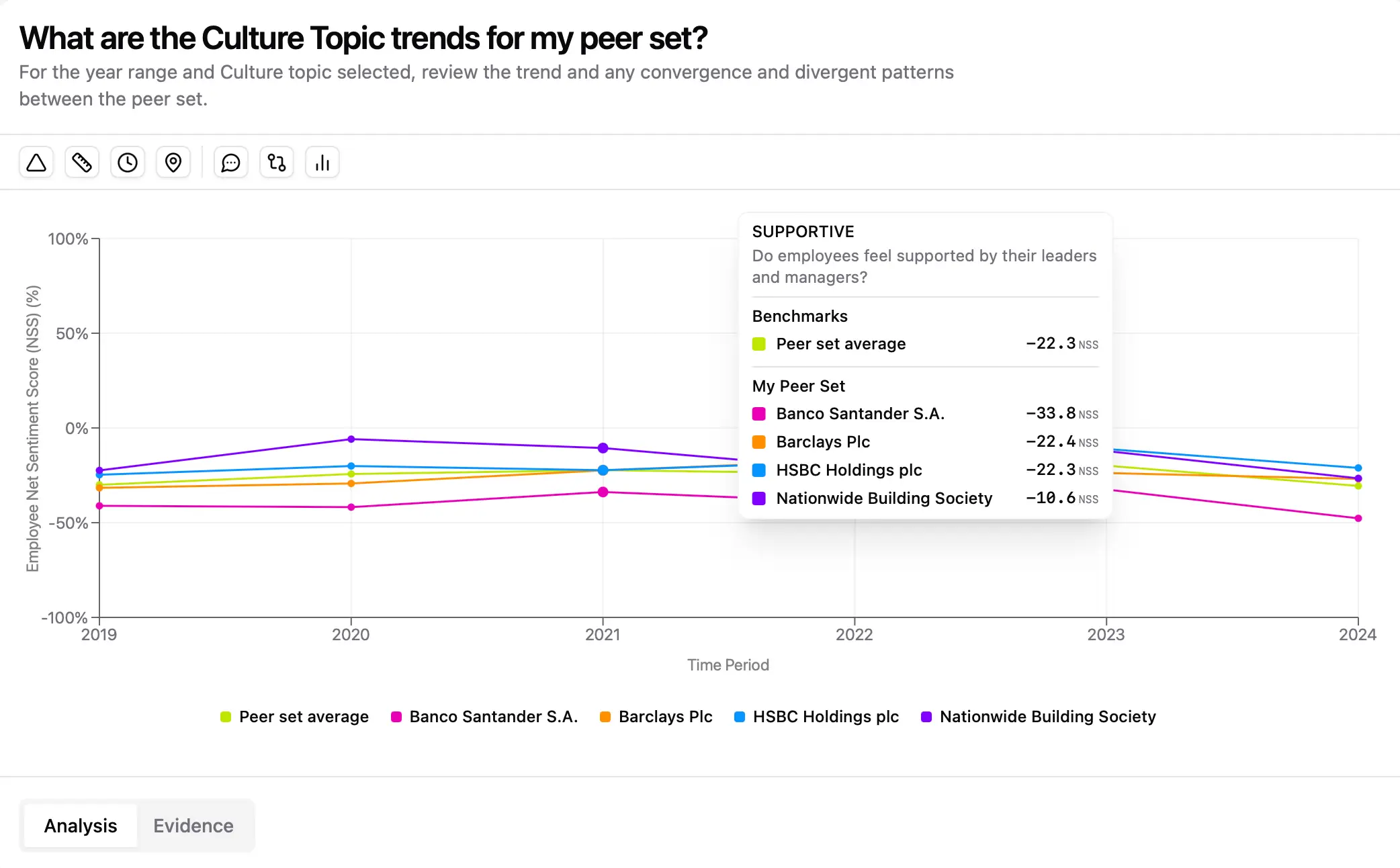Open the location pin filter
Screen dimensions: 1400x868
(x=173, y=163)
